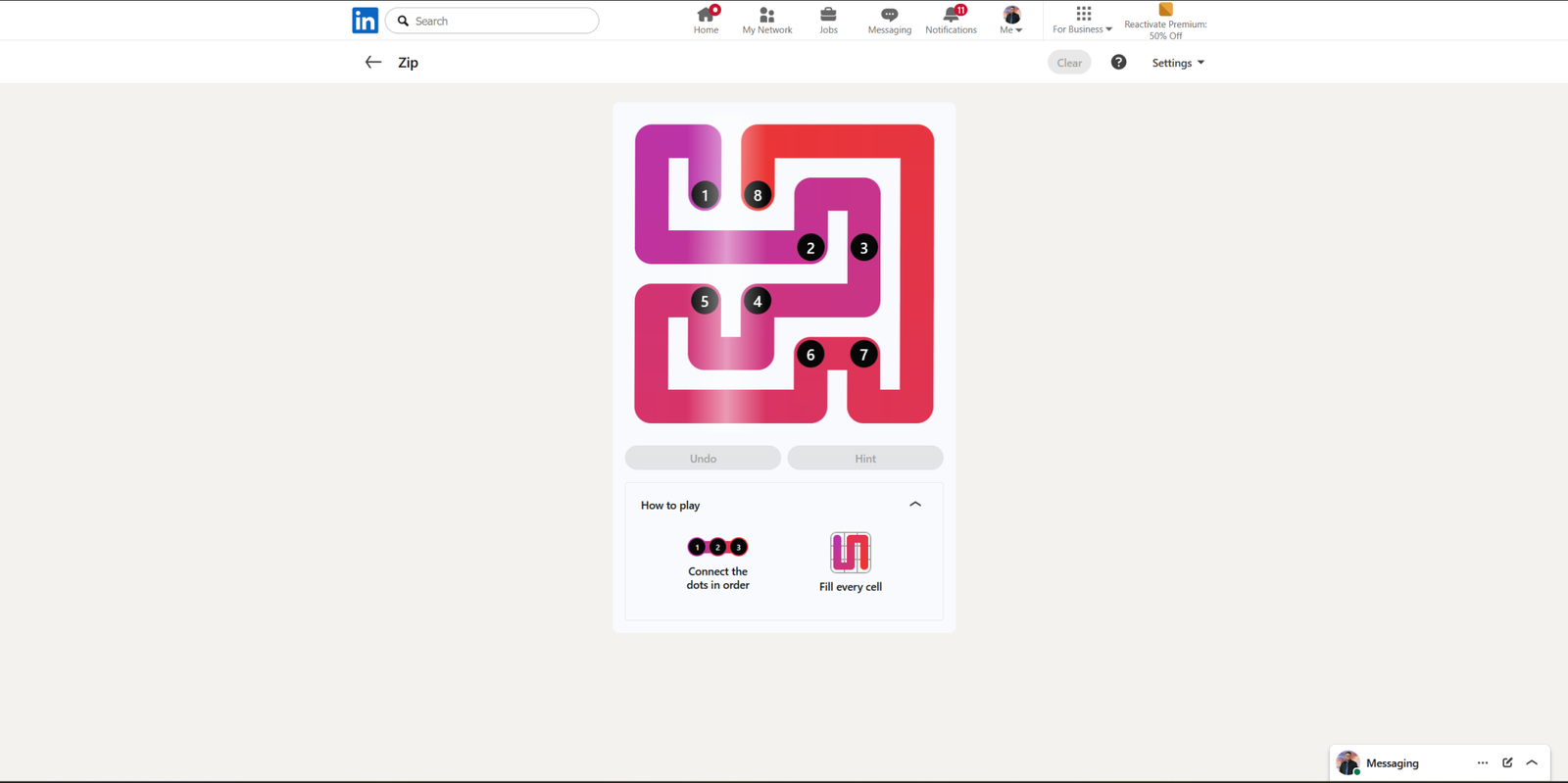Open Messaging panel more options ellipsis
The image size is (1568, 783).
[1482, 762]
